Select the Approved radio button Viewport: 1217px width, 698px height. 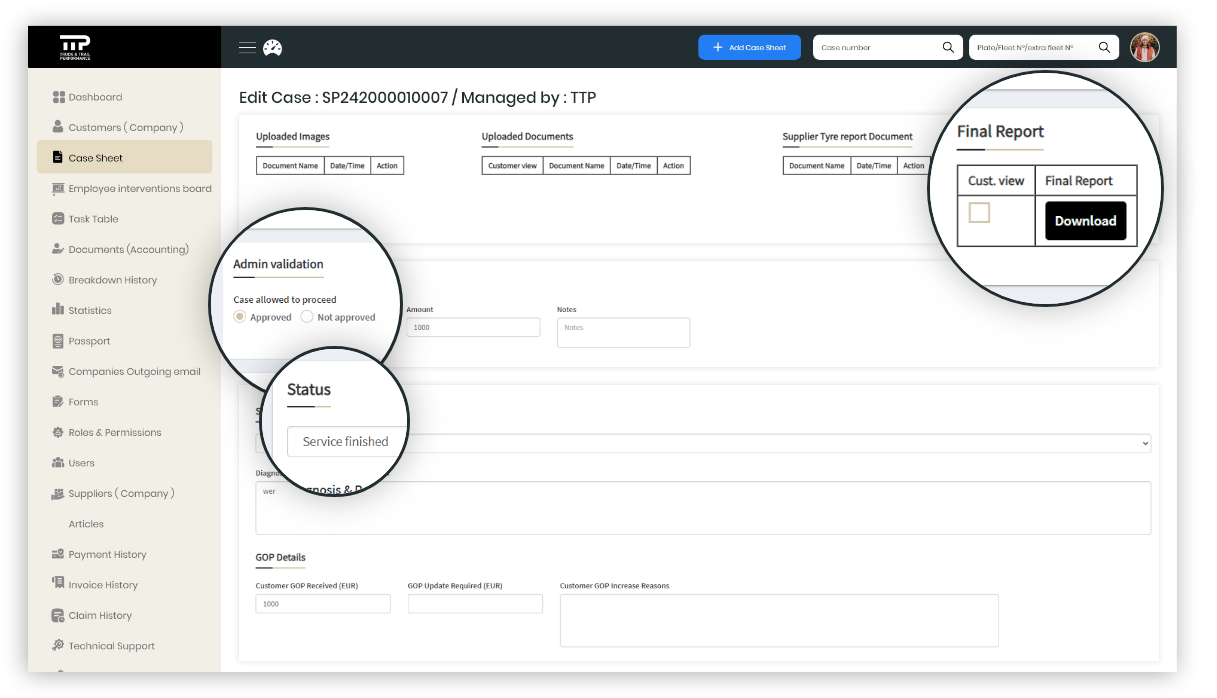240,317
